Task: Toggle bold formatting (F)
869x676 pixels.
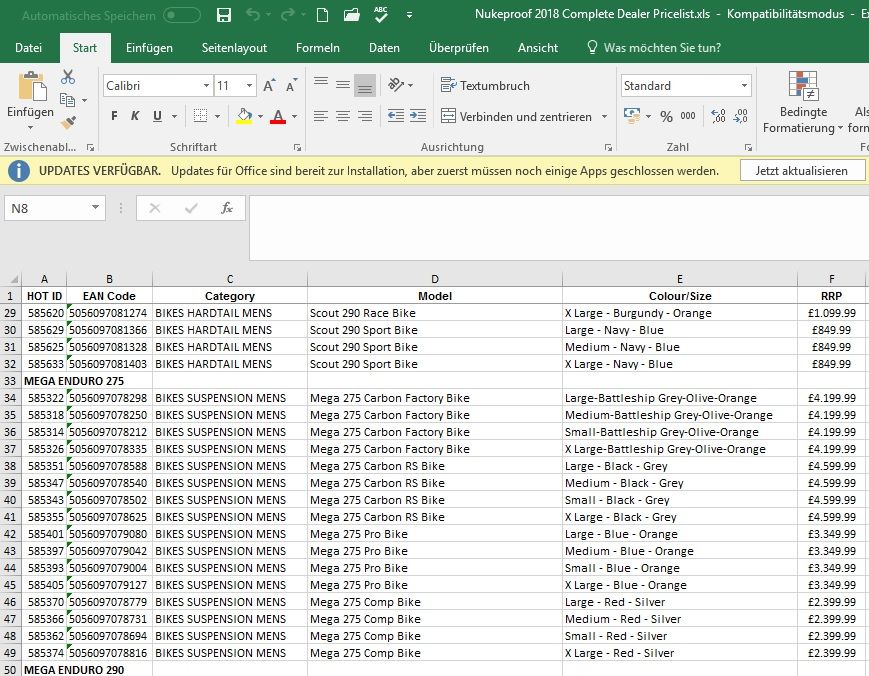Action: [114, 117]
